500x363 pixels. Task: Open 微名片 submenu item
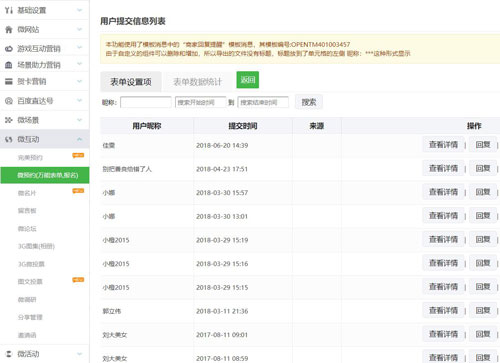pos(27,193)
